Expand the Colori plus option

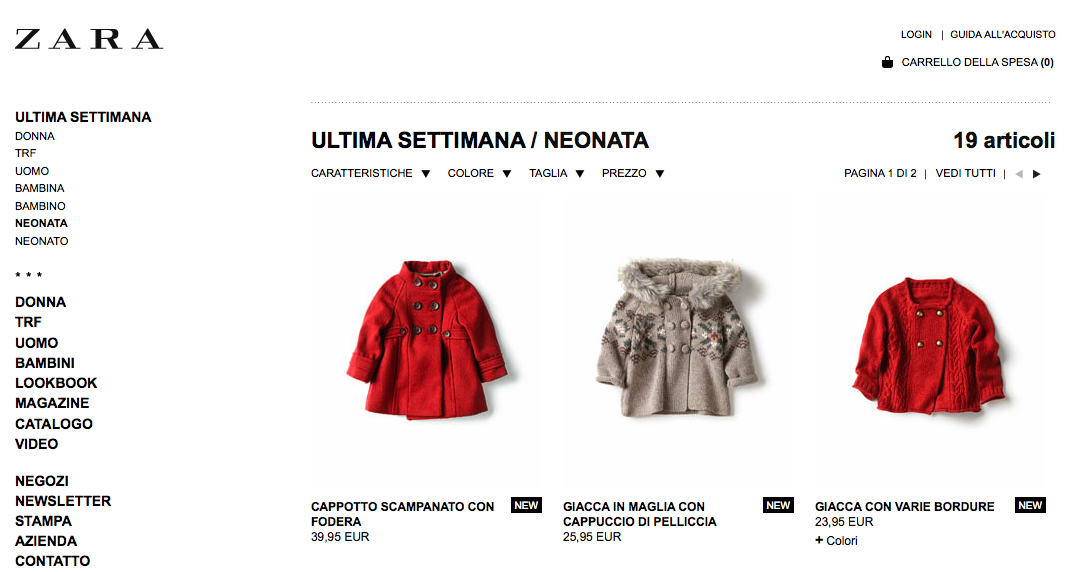[837, 540]
